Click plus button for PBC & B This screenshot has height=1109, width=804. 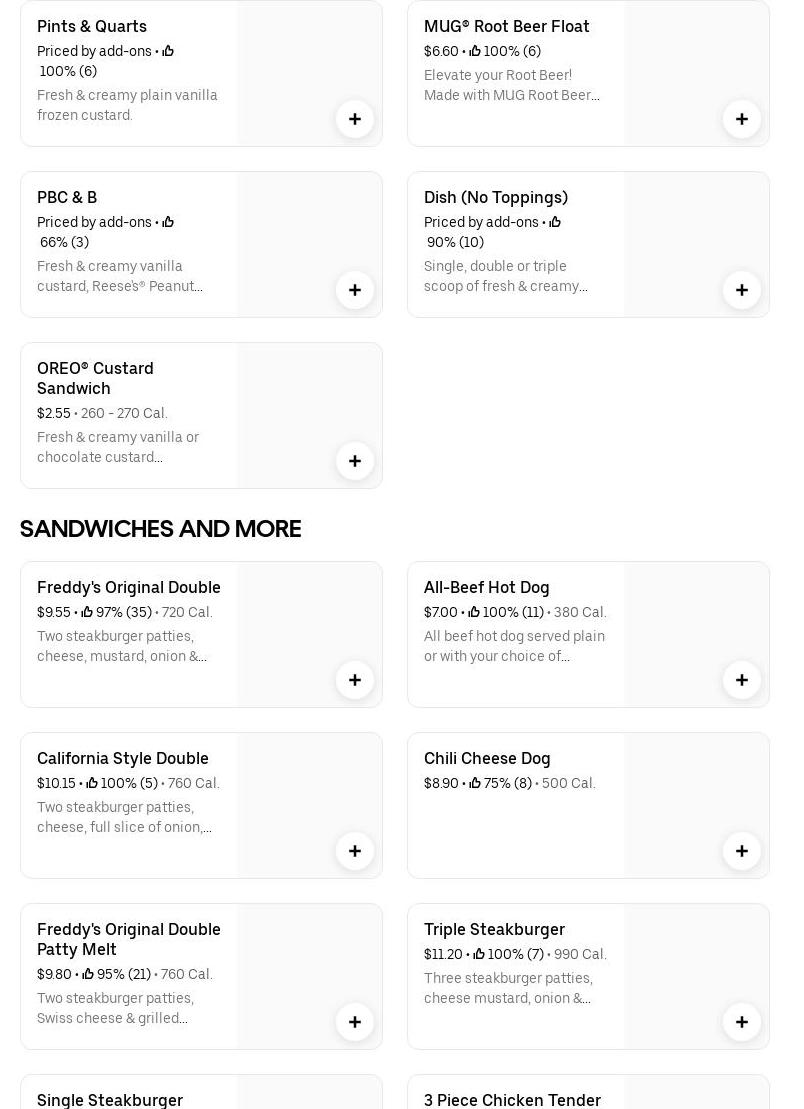pyautogui.click(x=355, y=290)
